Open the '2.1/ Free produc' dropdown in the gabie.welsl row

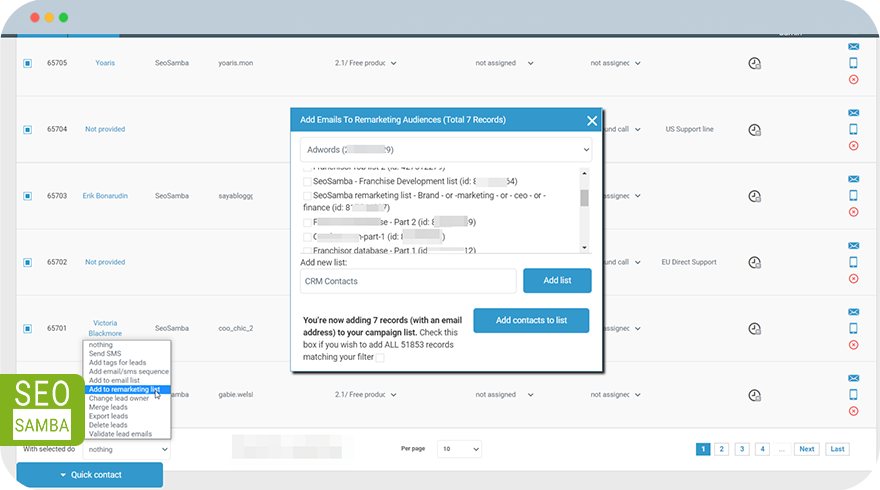(365, 395)
